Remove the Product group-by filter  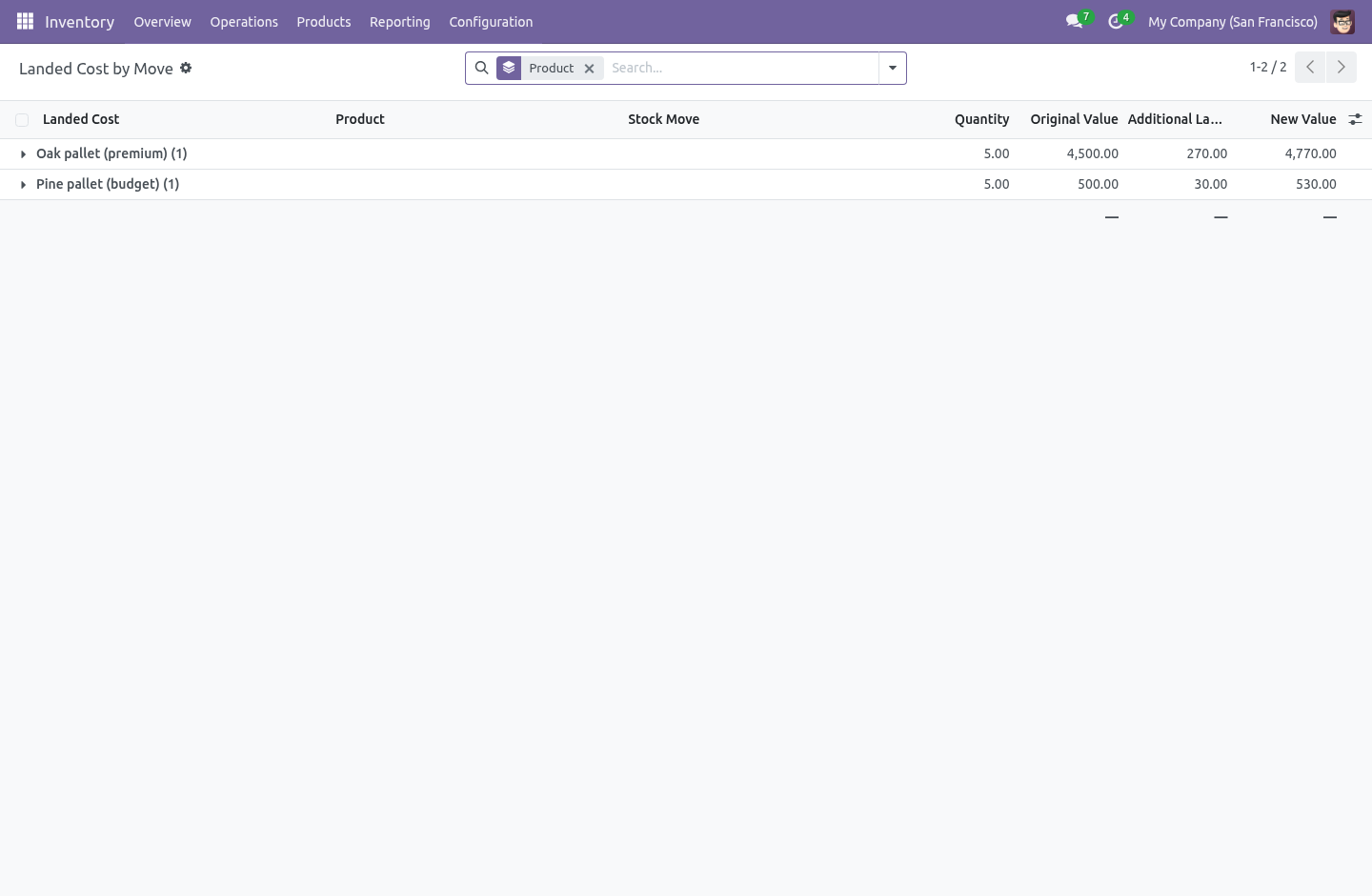[589, 69]
